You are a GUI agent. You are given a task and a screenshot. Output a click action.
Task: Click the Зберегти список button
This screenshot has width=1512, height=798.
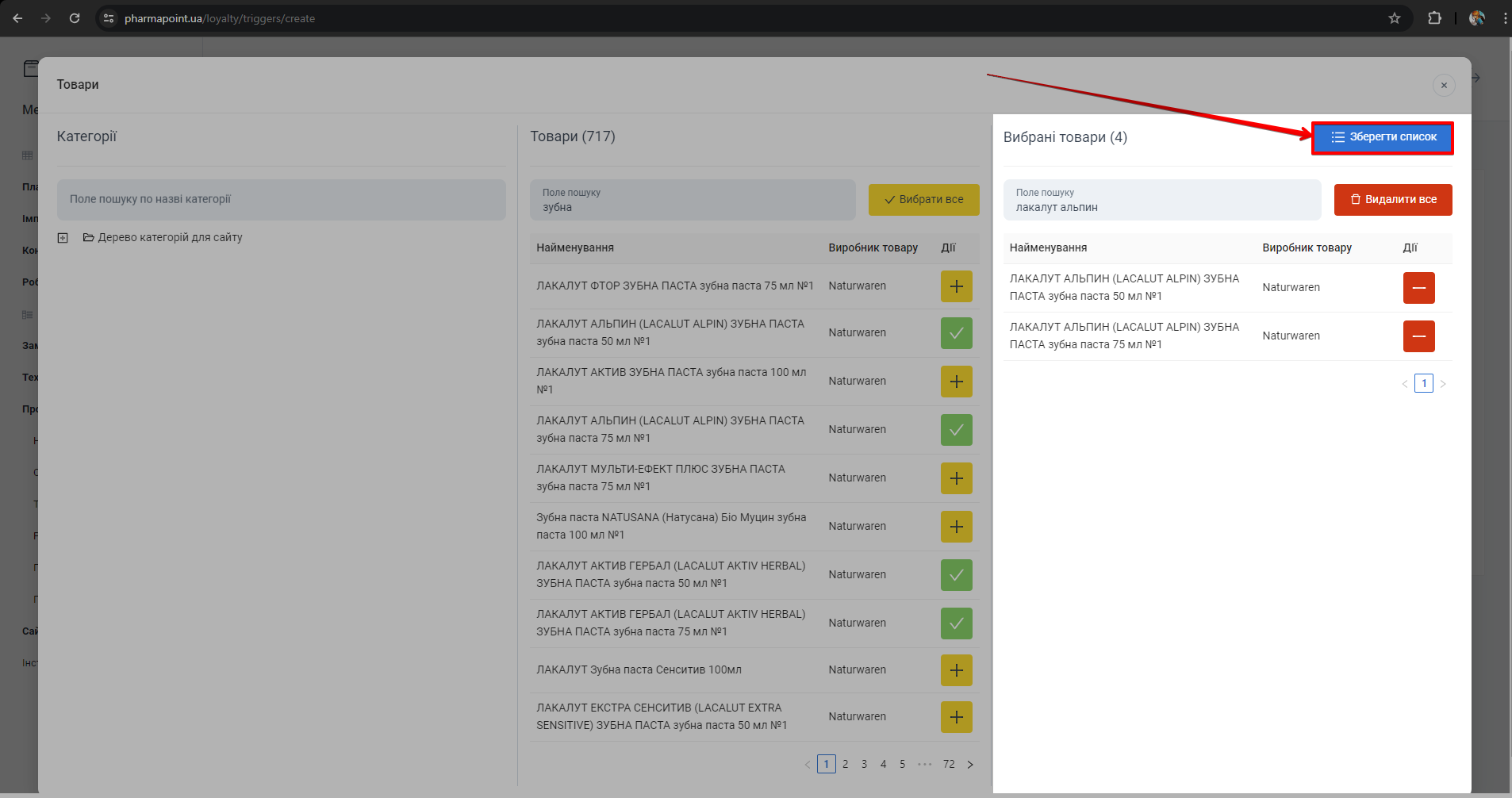(1383, 137)
